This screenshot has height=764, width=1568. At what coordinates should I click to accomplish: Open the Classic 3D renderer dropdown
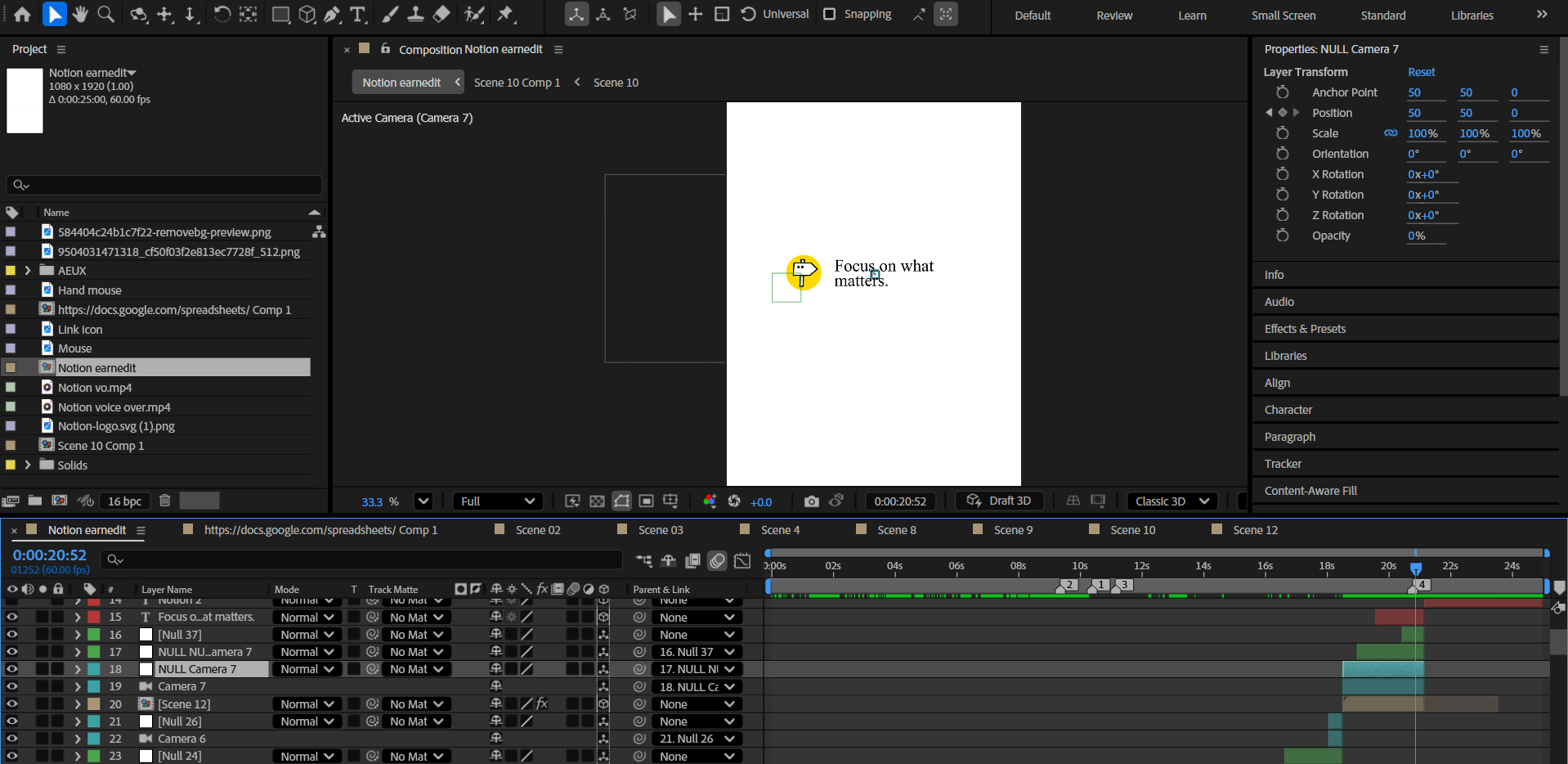1172,501
